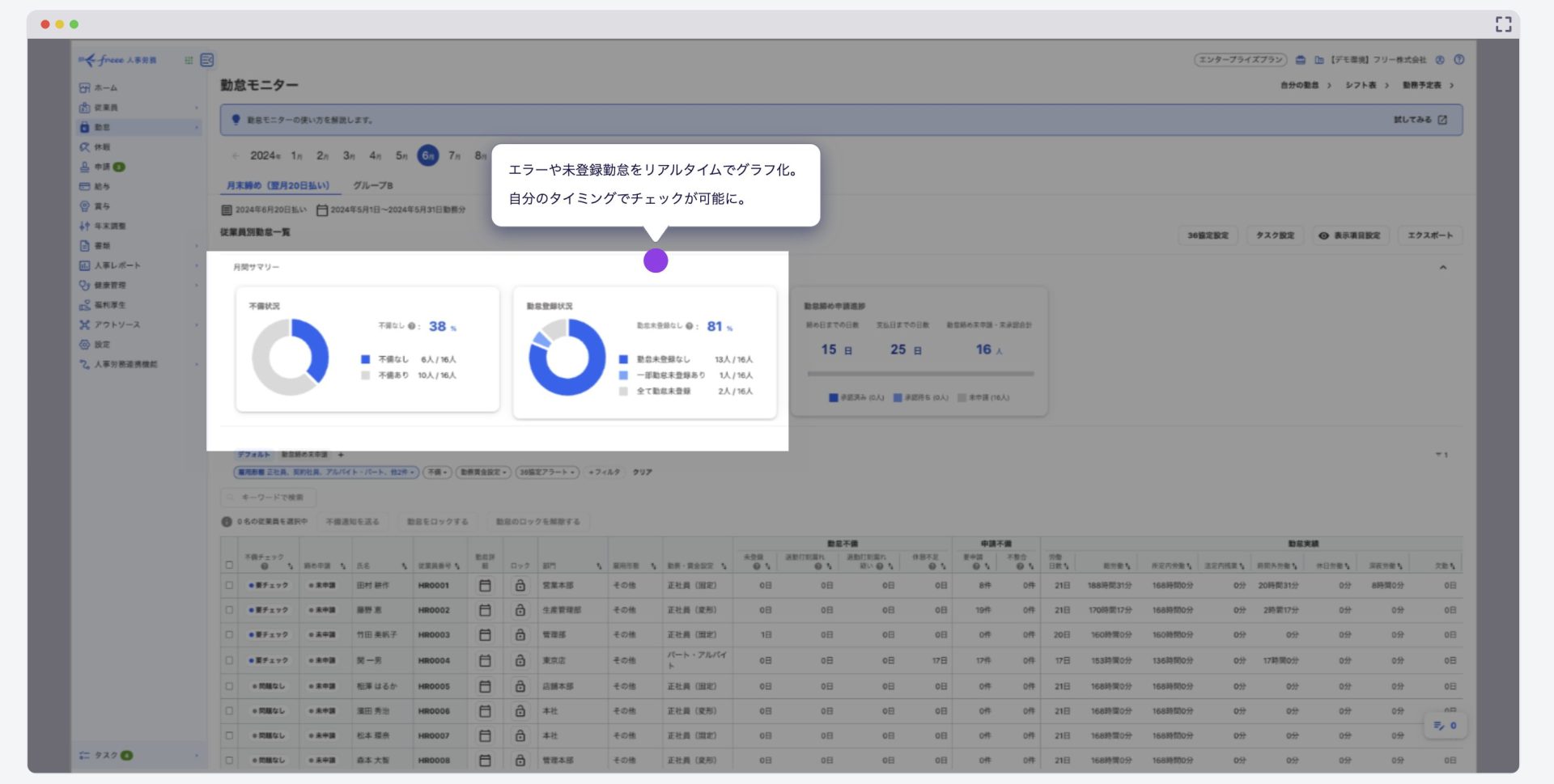Open the 試してみる link

tap(1419, 120)
